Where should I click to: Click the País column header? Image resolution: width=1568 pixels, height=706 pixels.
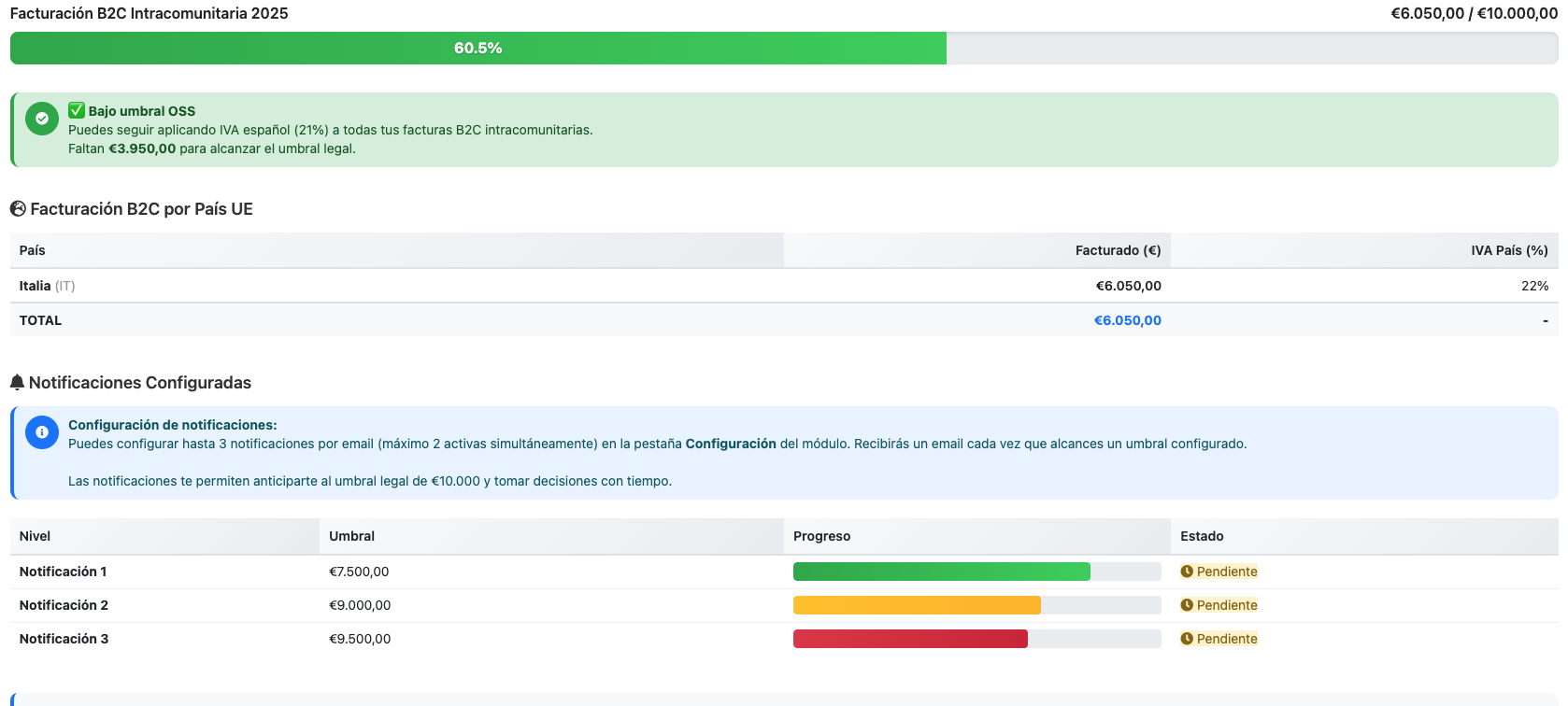[x=33, y=250]
